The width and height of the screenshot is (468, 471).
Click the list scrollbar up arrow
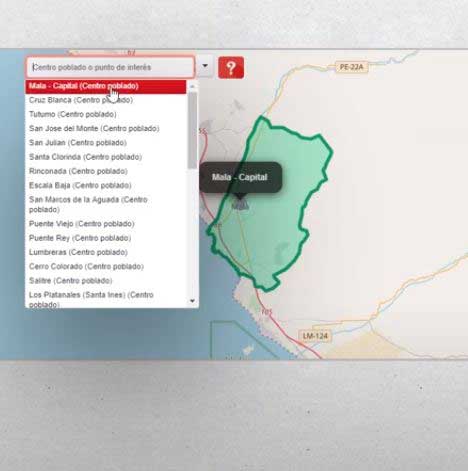192,87
